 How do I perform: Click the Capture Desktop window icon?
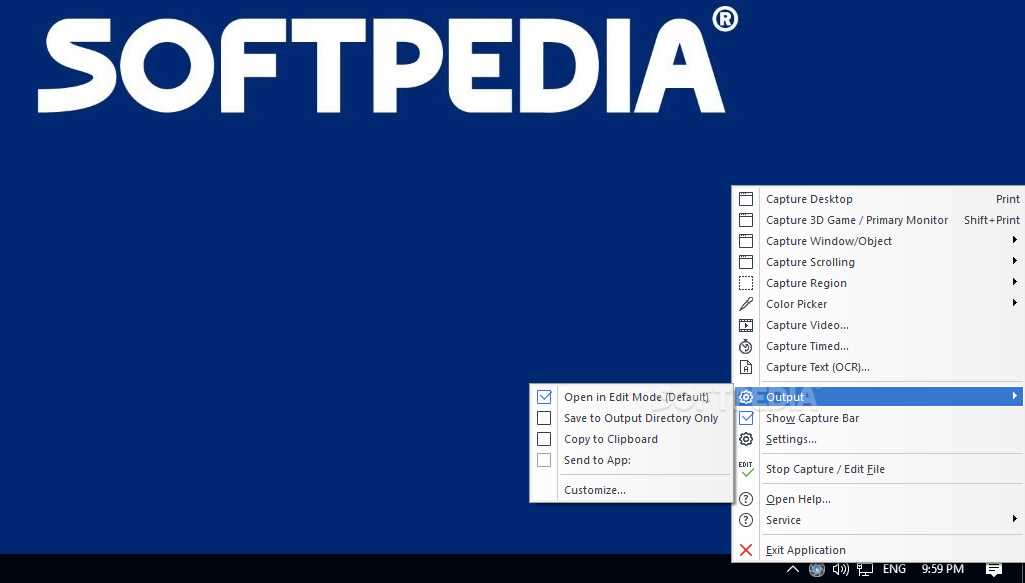pos(745,199)
